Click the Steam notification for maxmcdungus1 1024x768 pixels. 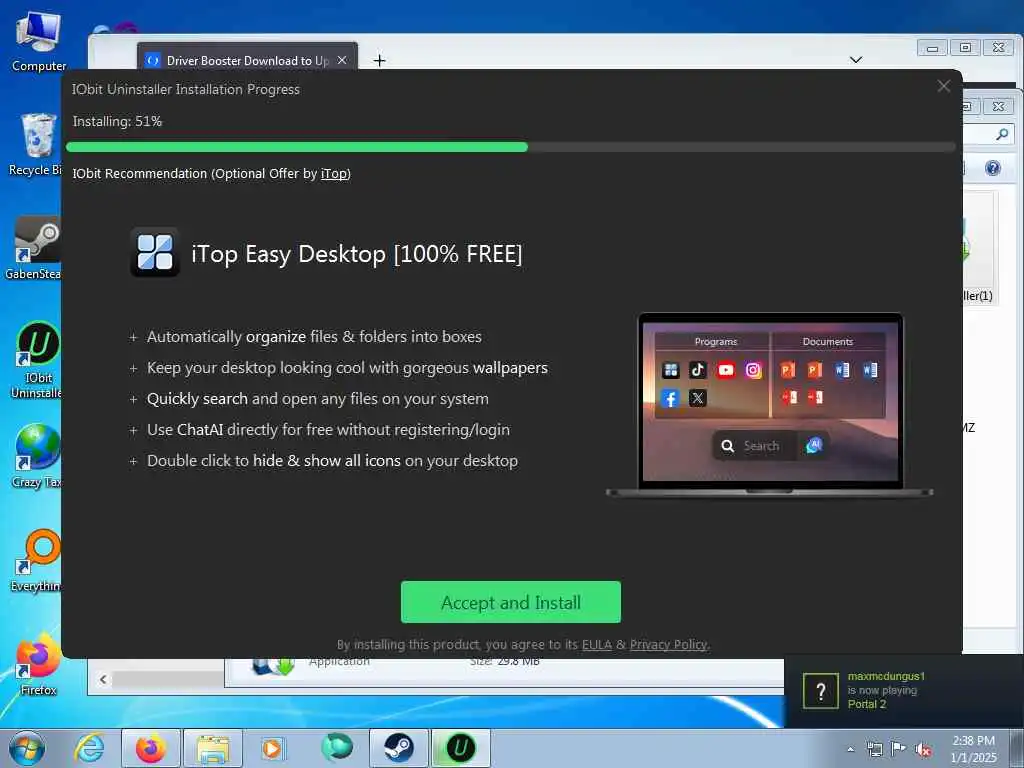[904, 691]
